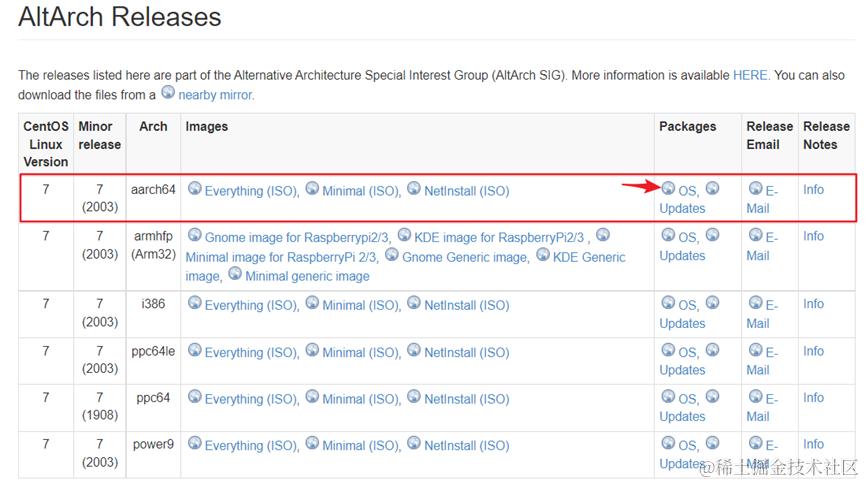Open i386 OS packages link
This screenshot has width=865, height=484.
point(687,305)
